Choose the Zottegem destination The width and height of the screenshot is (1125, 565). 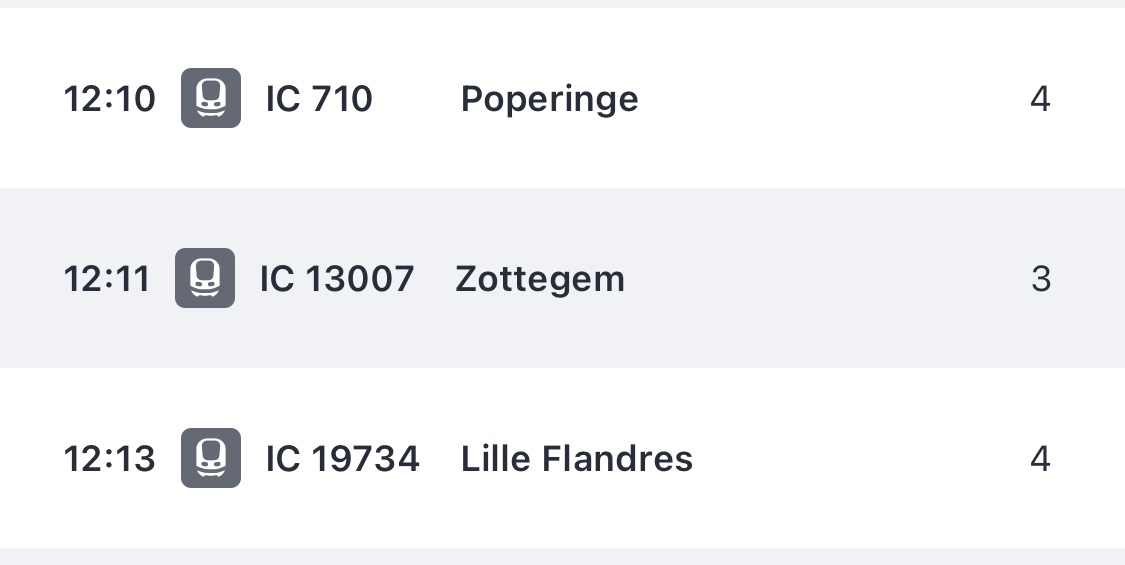coord(540,279)
